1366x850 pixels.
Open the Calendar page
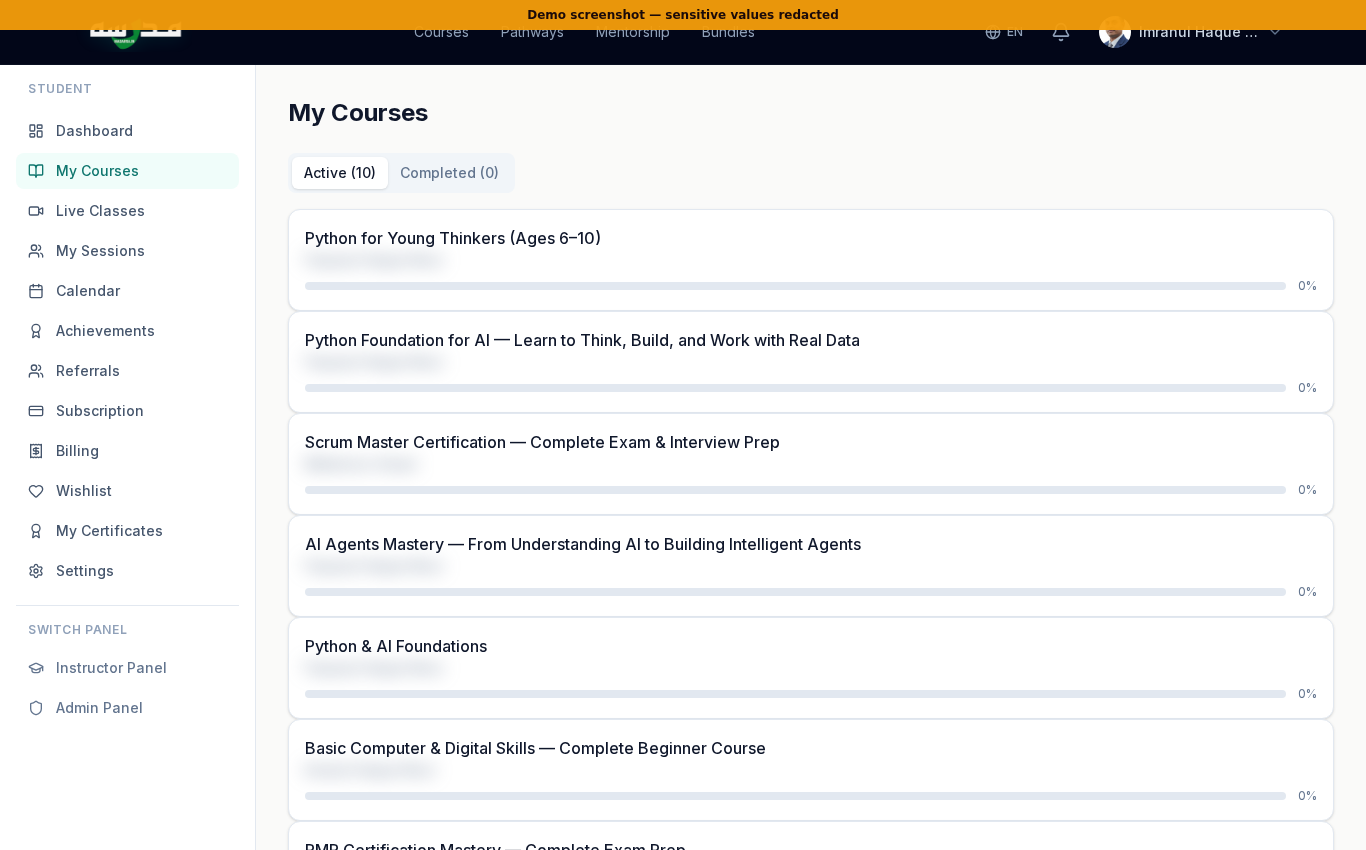coord(127,291)
